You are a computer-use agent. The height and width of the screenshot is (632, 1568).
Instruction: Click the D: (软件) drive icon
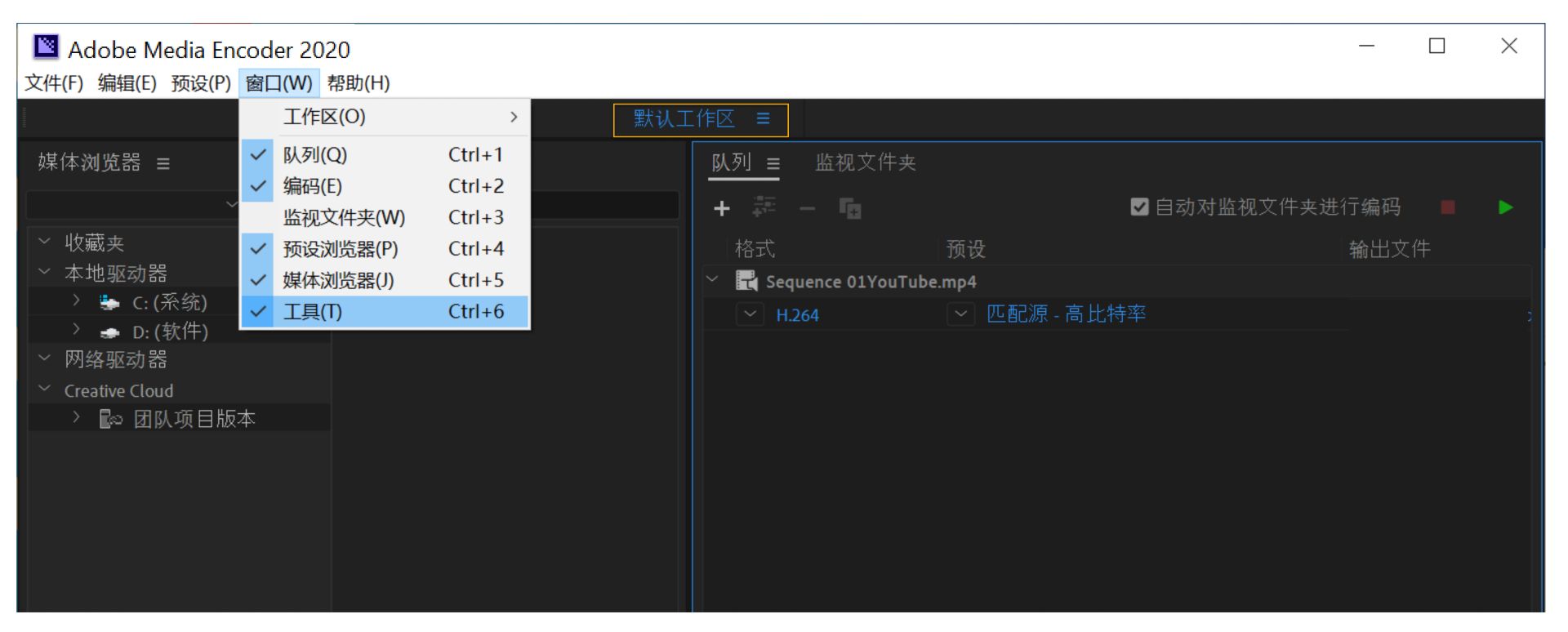click(x=109, y=332)
